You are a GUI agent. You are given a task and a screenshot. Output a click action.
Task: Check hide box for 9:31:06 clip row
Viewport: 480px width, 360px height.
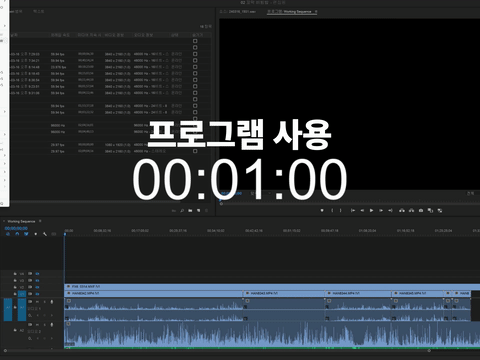pos(195,93)
